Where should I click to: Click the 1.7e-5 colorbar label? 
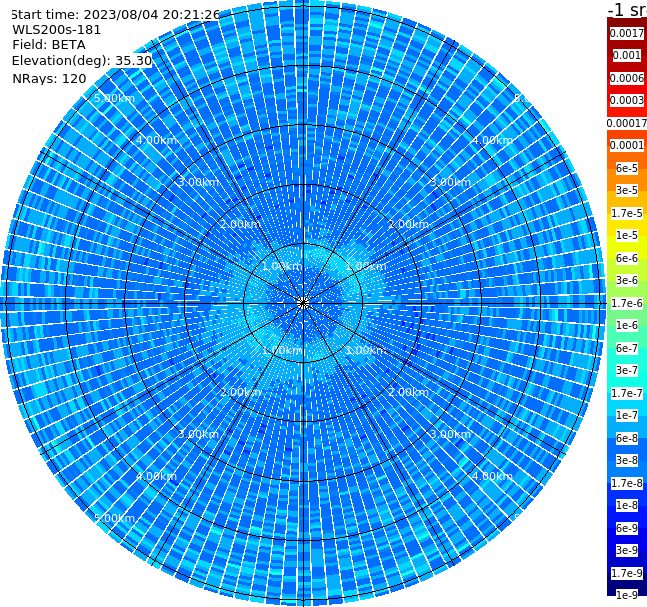click(627, 213)
